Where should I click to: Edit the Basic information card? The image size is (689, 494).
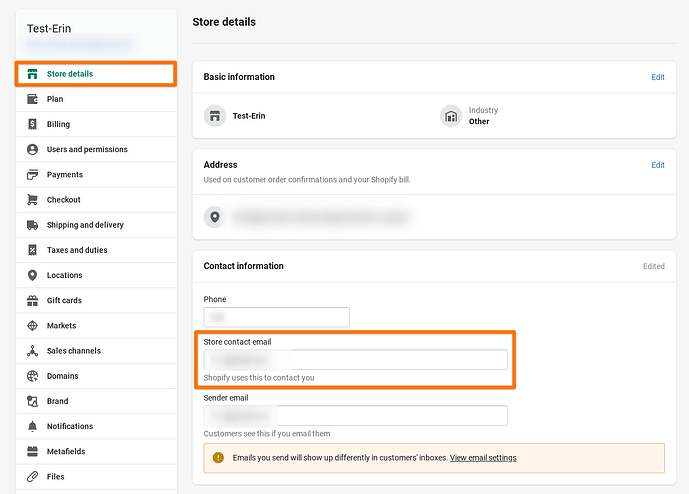[657, 77]
